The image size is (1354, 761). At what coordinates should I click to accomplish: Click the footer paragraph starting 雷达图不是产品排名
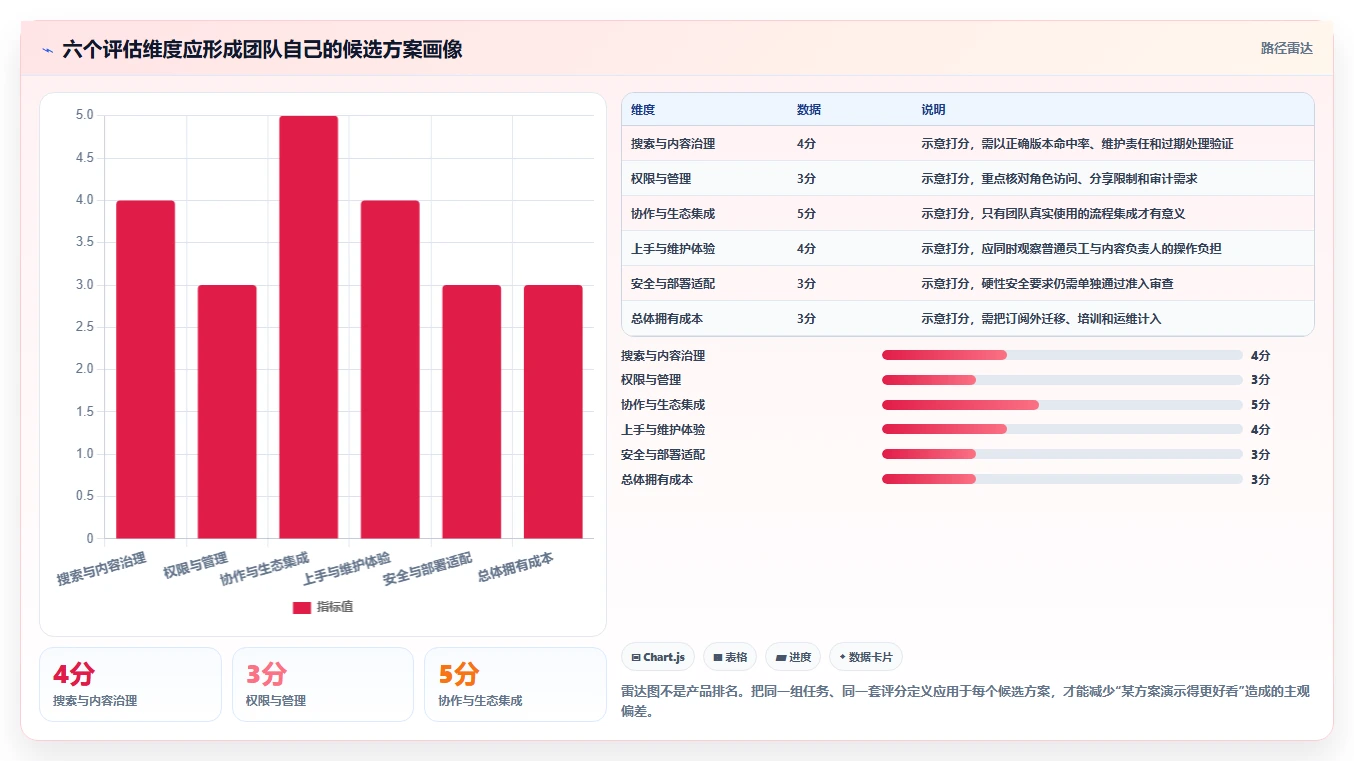[965, 702]
